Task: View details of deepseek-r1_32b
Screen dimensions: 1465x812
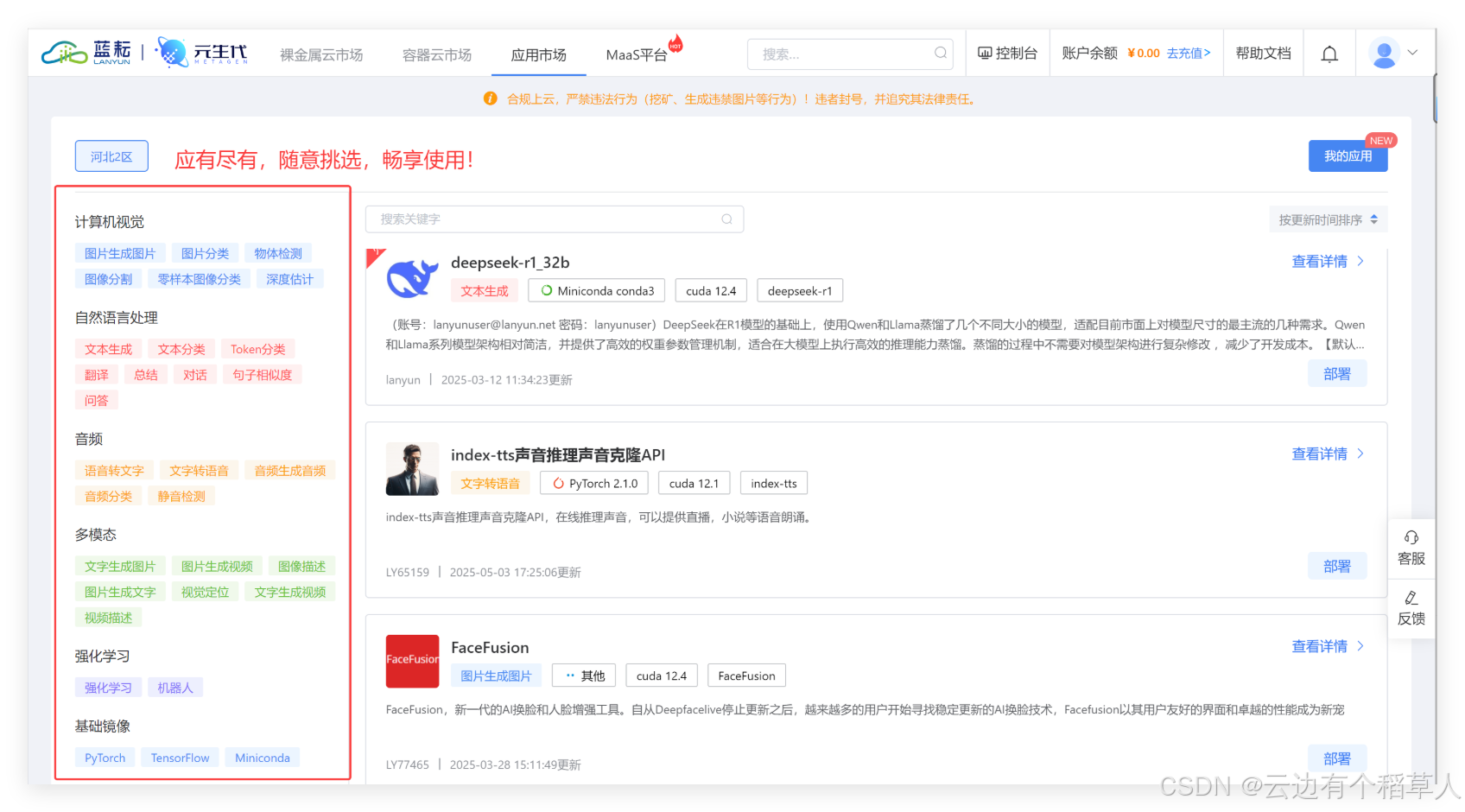Action: (1319, 262)
